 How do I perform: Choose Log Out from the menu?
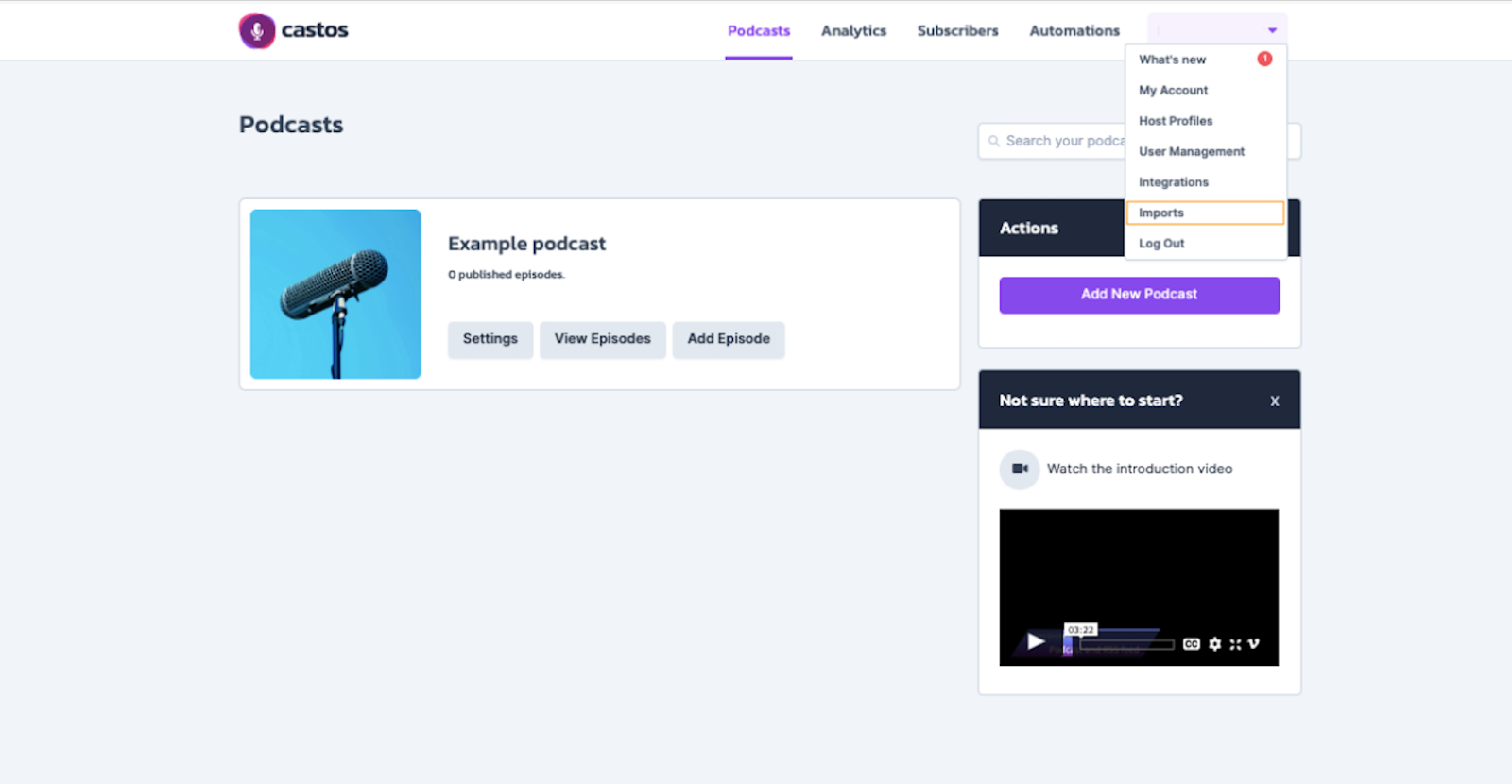(x=1161, y=244)
